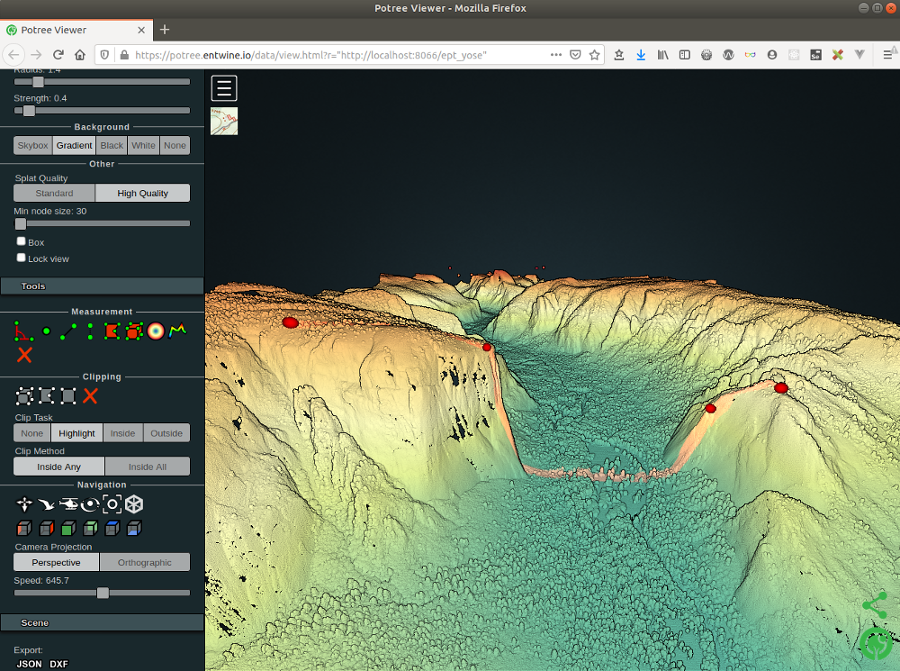Export the scene as DXF
The width and height of the screenshot is (900, 671).
(x=58, y=663)
